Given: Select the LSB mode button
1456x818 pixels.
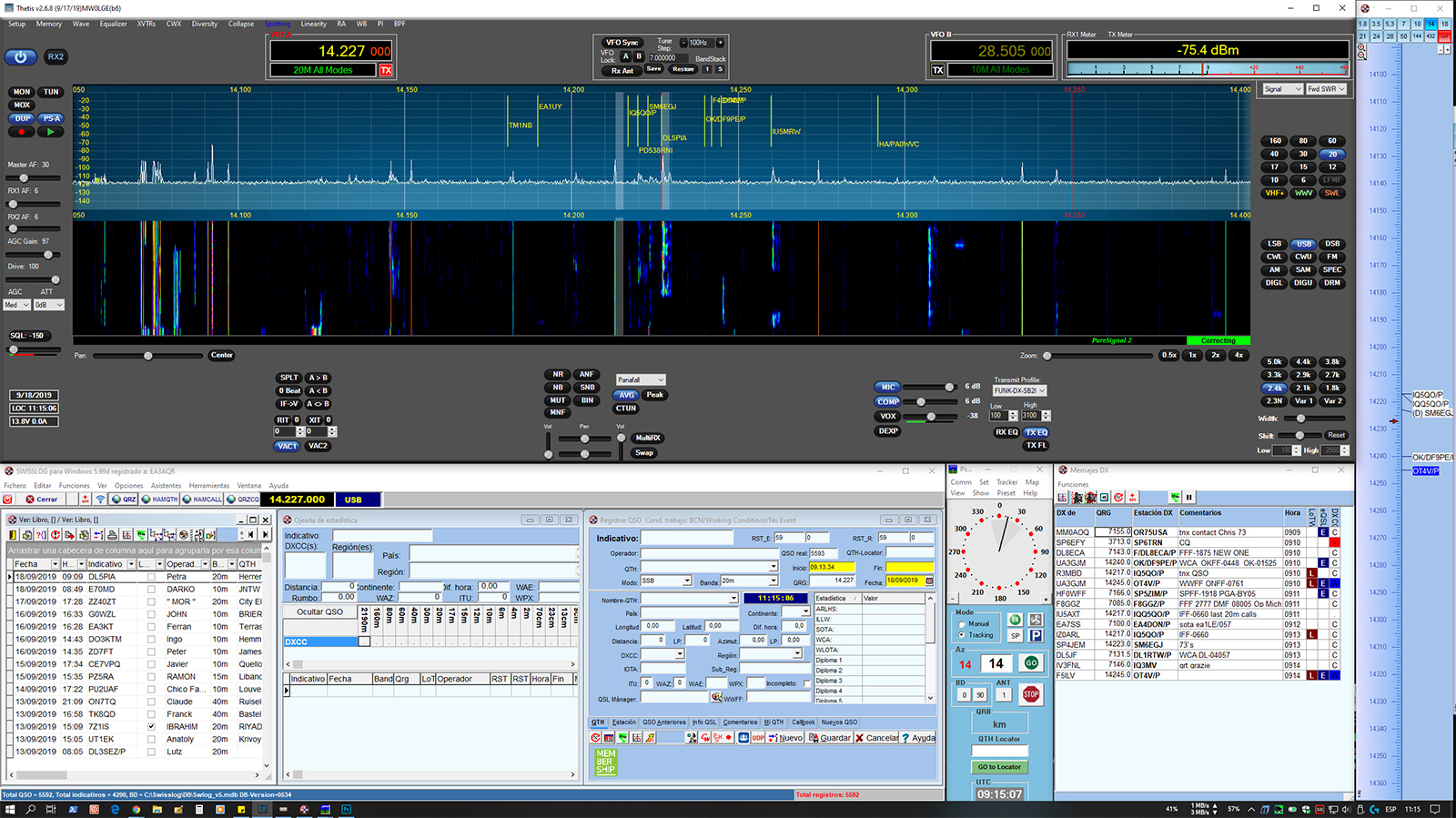Looking at the screenshot, I should point(1274,244).
